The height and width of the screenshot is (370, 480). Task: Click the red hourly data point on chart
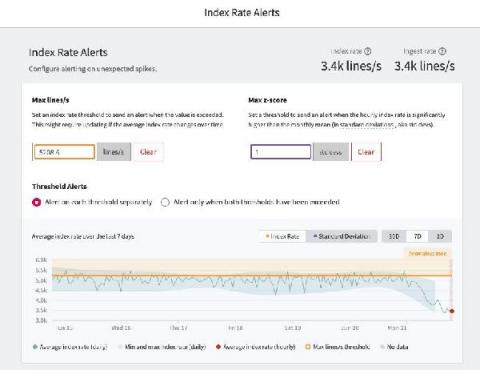point(452,311)
